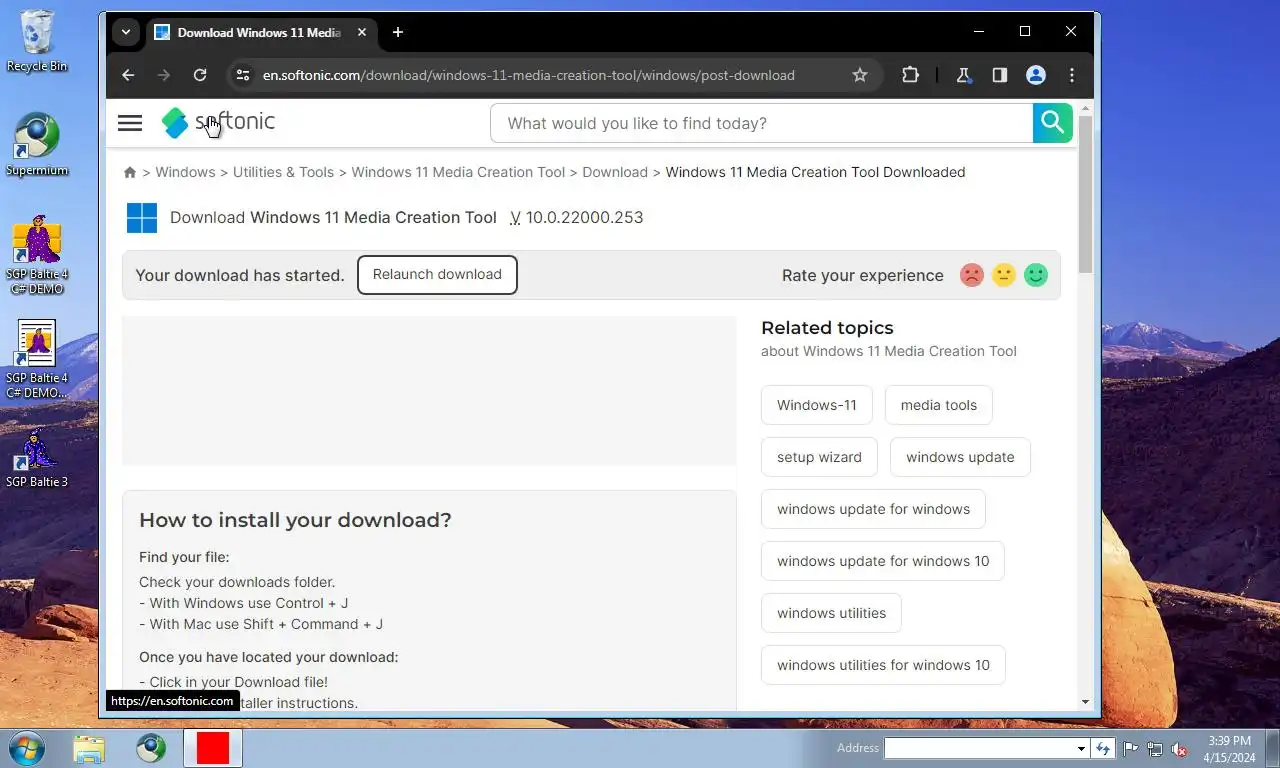1280x768 pixels.
Task: Click the page vertical scrollbar
Action: click(1086, 195)
